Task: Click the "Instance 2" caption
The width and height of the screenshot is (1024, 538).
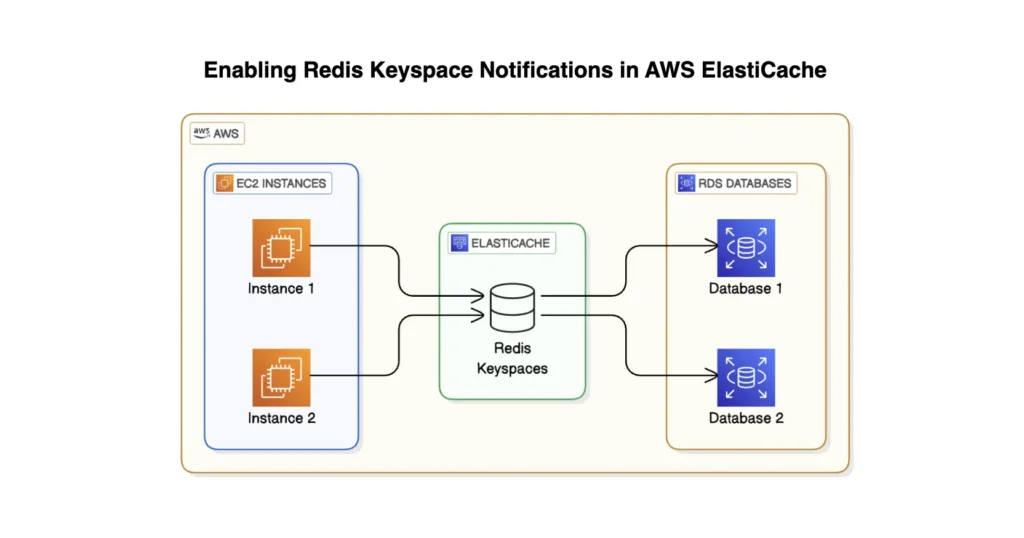Action: coord(281,418)
